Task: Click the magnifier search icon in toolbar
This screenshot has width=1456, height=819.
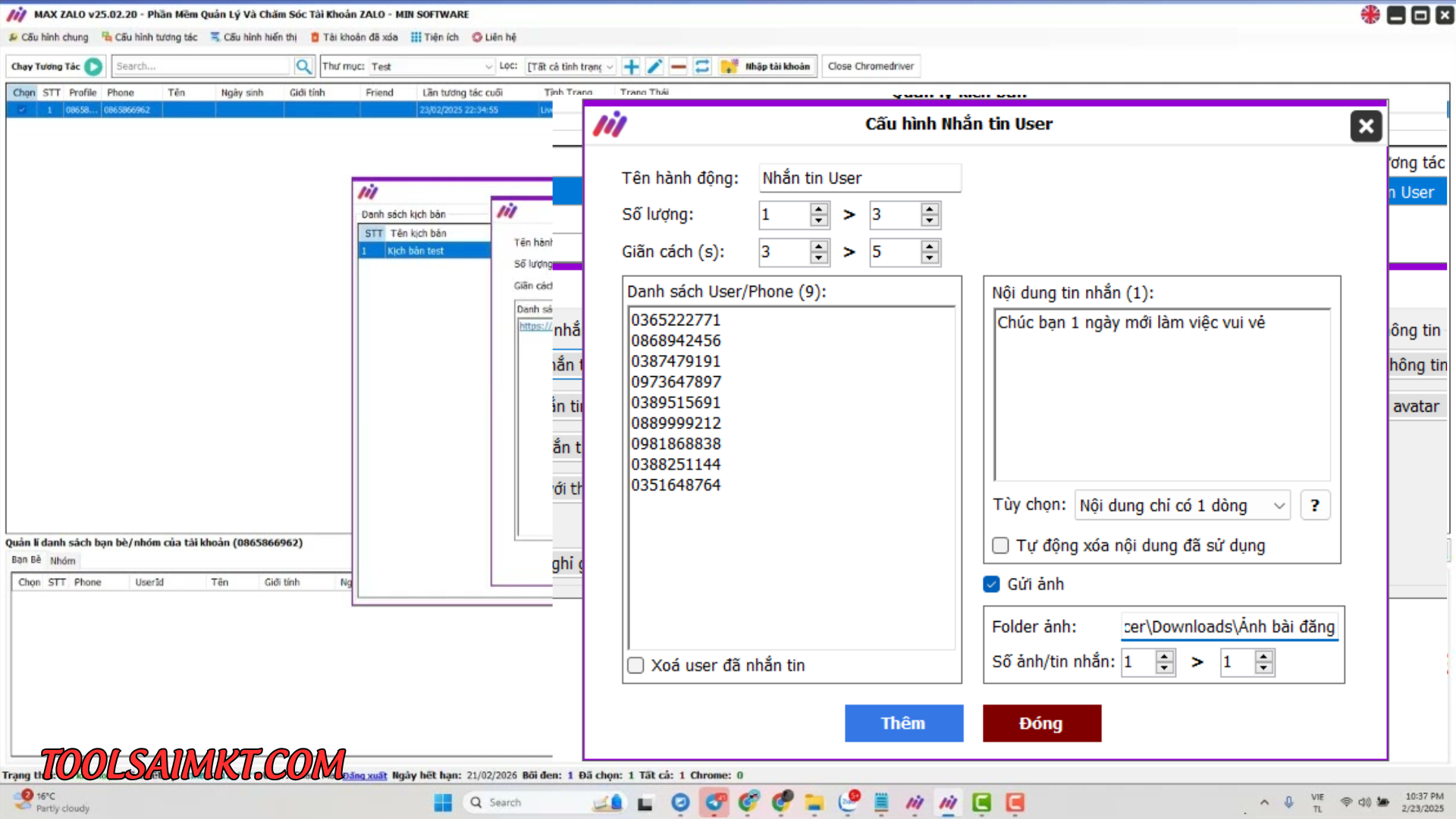Action: 303,67
